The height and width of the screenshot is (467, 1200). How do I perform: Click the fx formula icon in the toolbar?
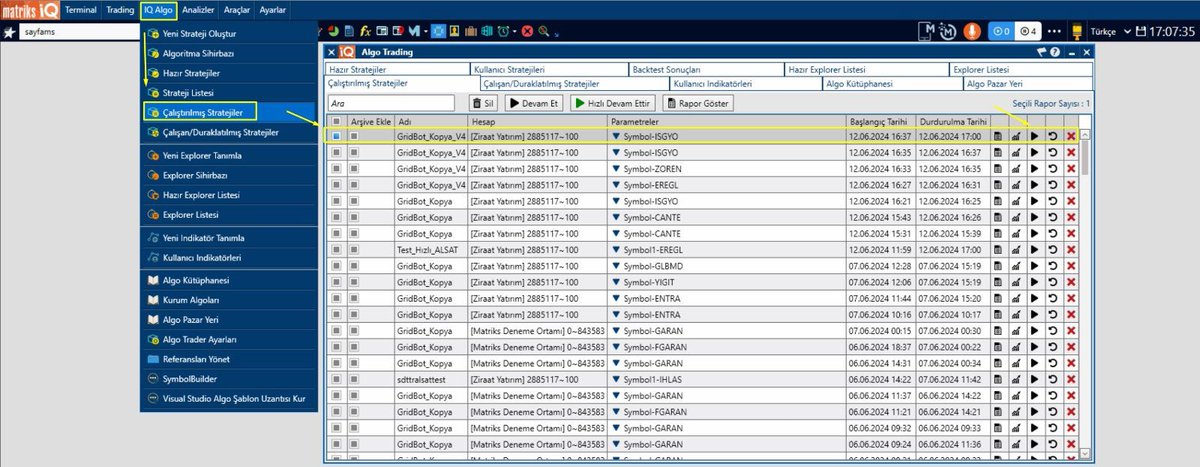(367, 32)
